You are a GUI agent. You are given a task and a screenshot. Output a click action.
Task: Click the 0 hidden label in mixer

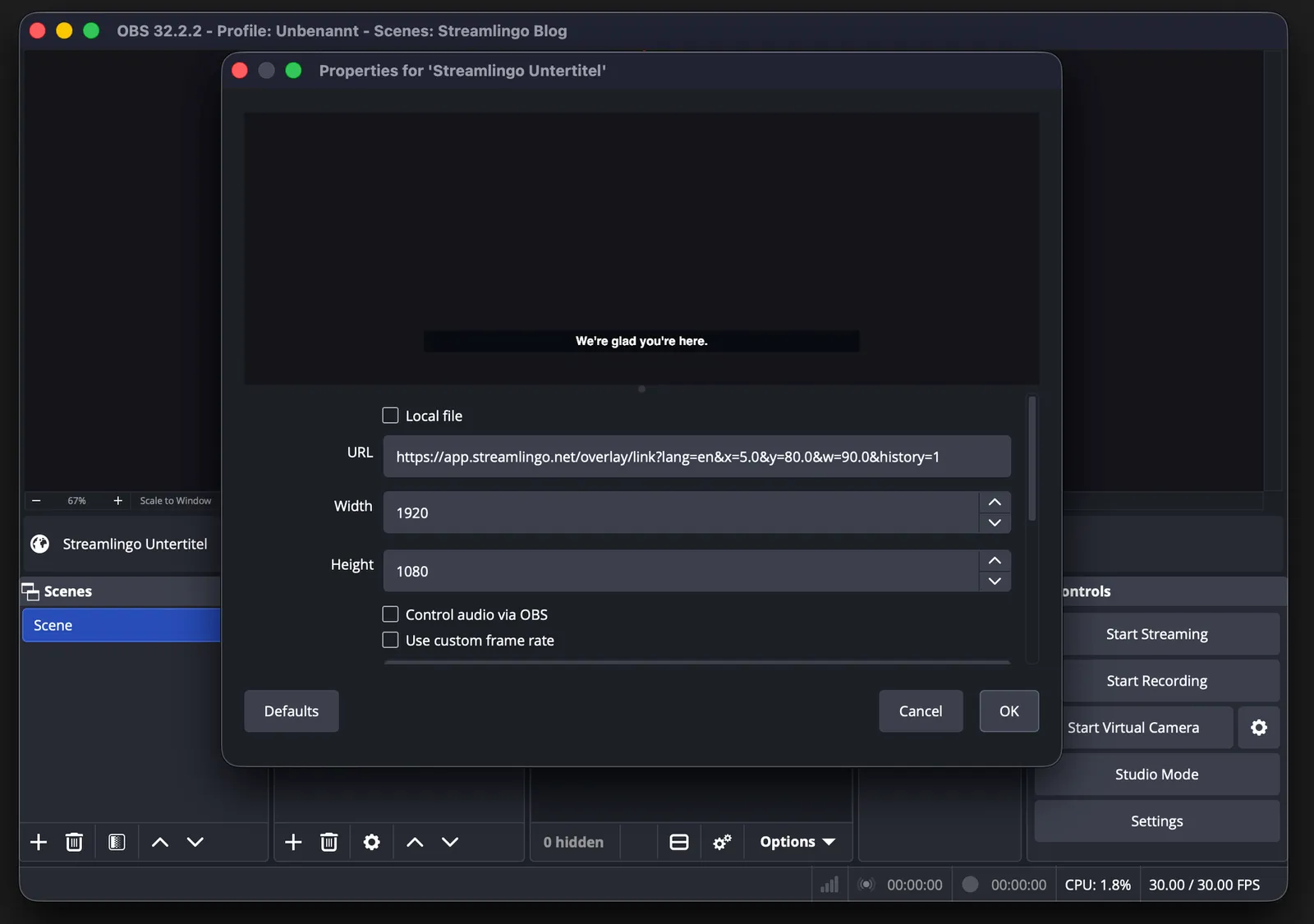tap(573, 842)
